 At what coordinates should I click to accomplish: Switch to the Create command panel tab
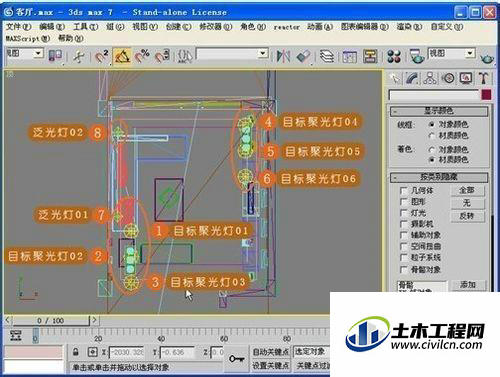click(395, 78)
